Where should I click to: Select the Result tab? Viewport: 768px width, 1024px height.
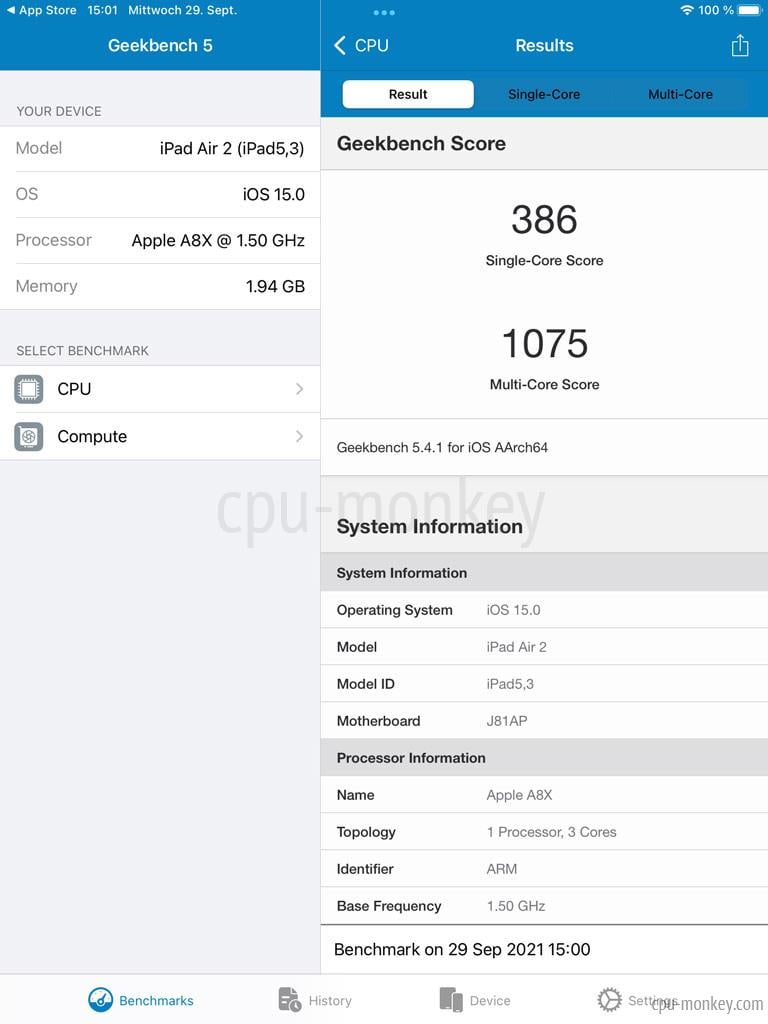tap(408, 94)
